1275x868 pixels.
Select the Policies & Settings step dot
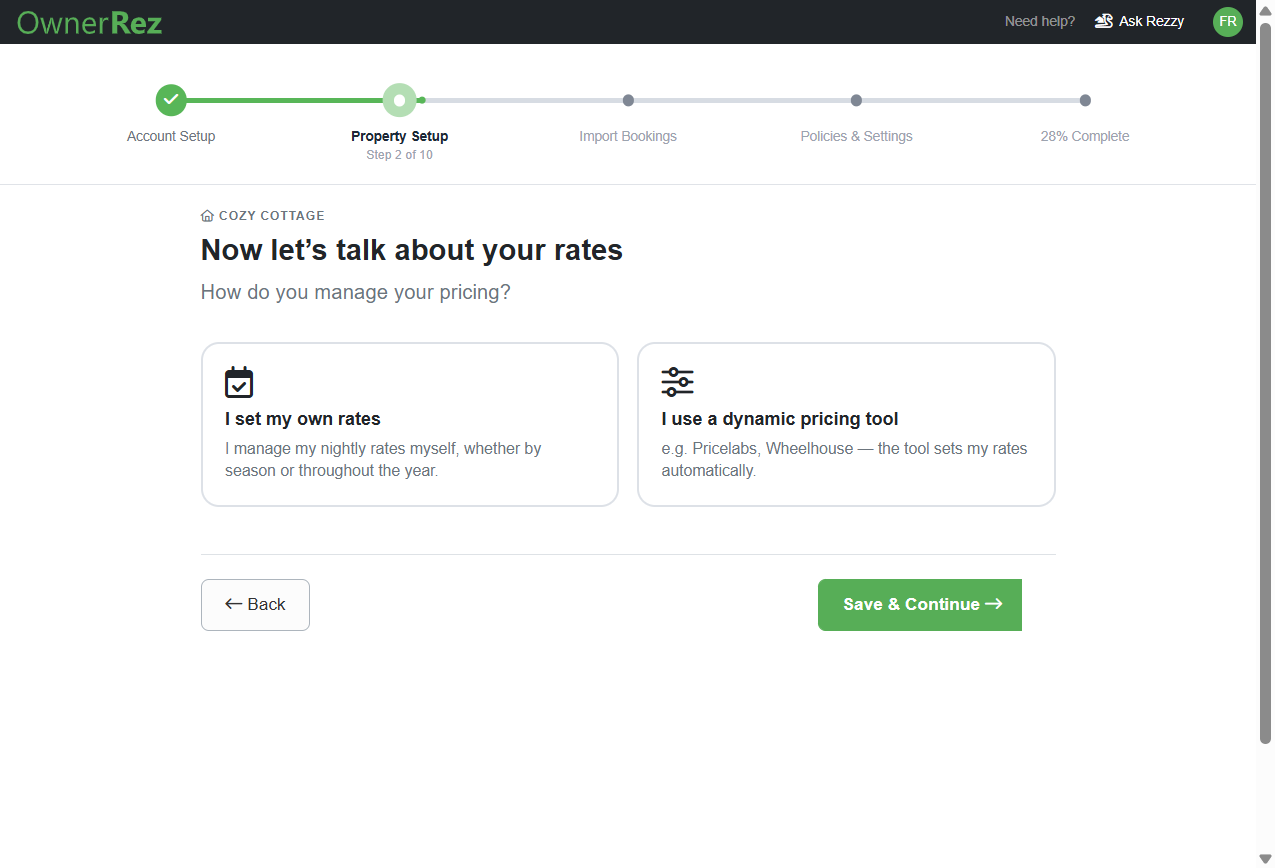[x=856, y=100]
